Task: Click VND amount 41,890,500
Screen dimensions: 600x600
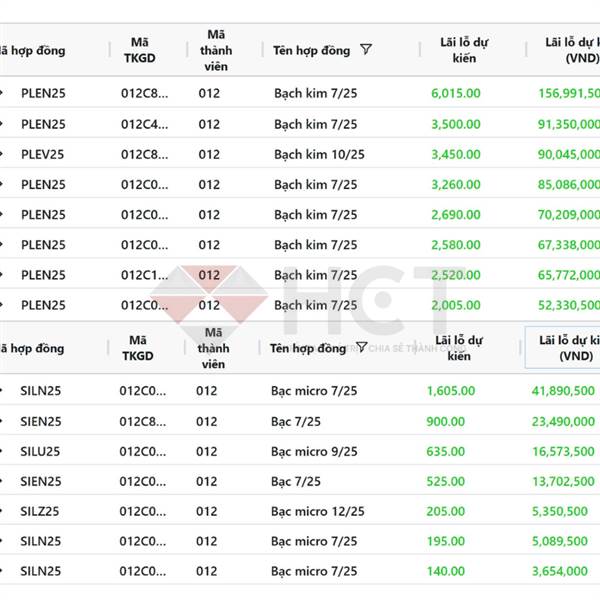Action: pyautogui.click(x=563, y=391)
